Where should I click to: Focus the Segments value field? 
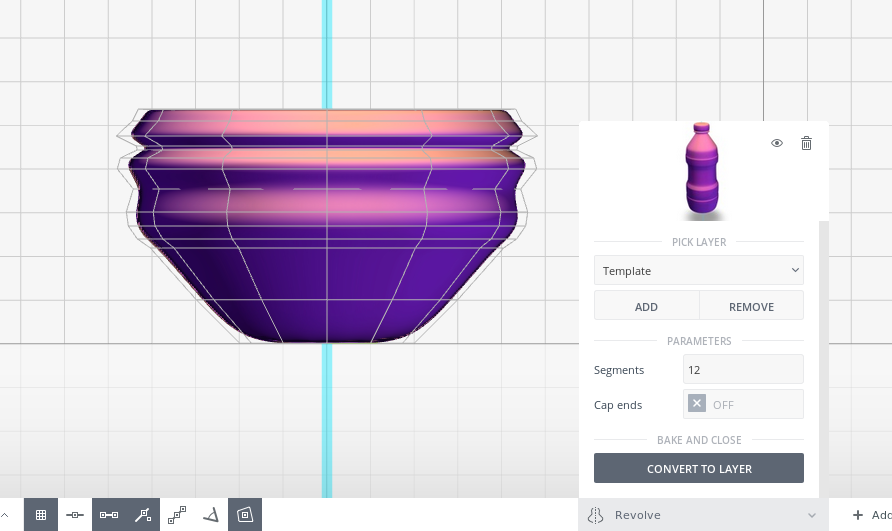pyautogui.click(x=743, y=369)
